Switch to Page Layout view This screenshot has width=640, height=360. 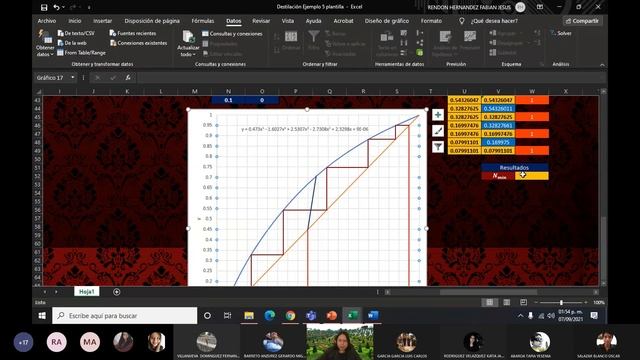[x=507, y=302]
